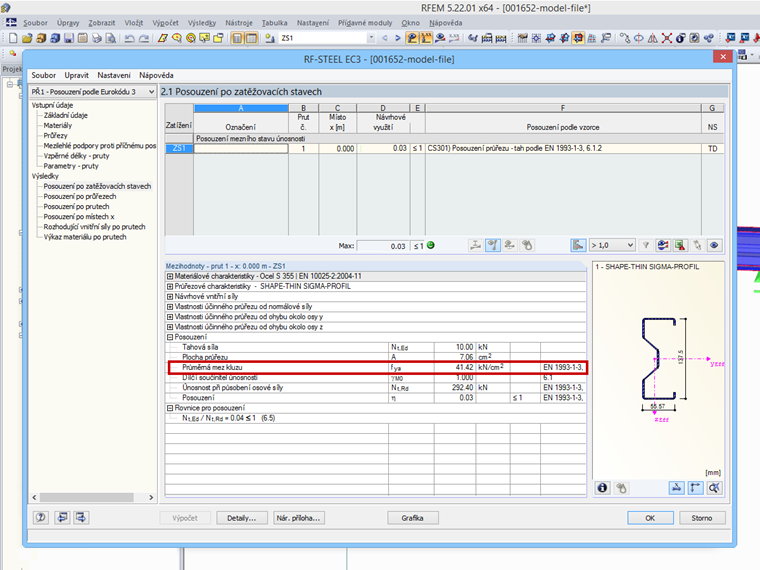Open Upravit menu in RF-STEEL EC3 window

point(77,75)
